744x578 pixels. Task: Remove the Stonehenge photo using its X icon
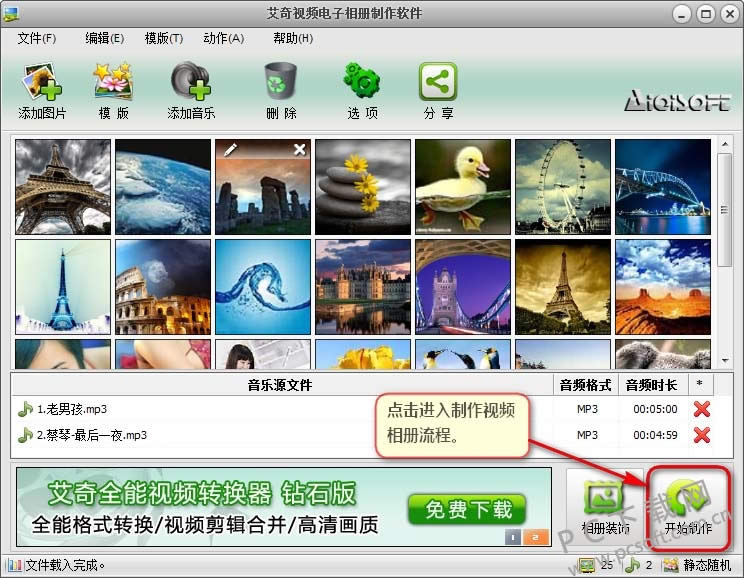299,150
